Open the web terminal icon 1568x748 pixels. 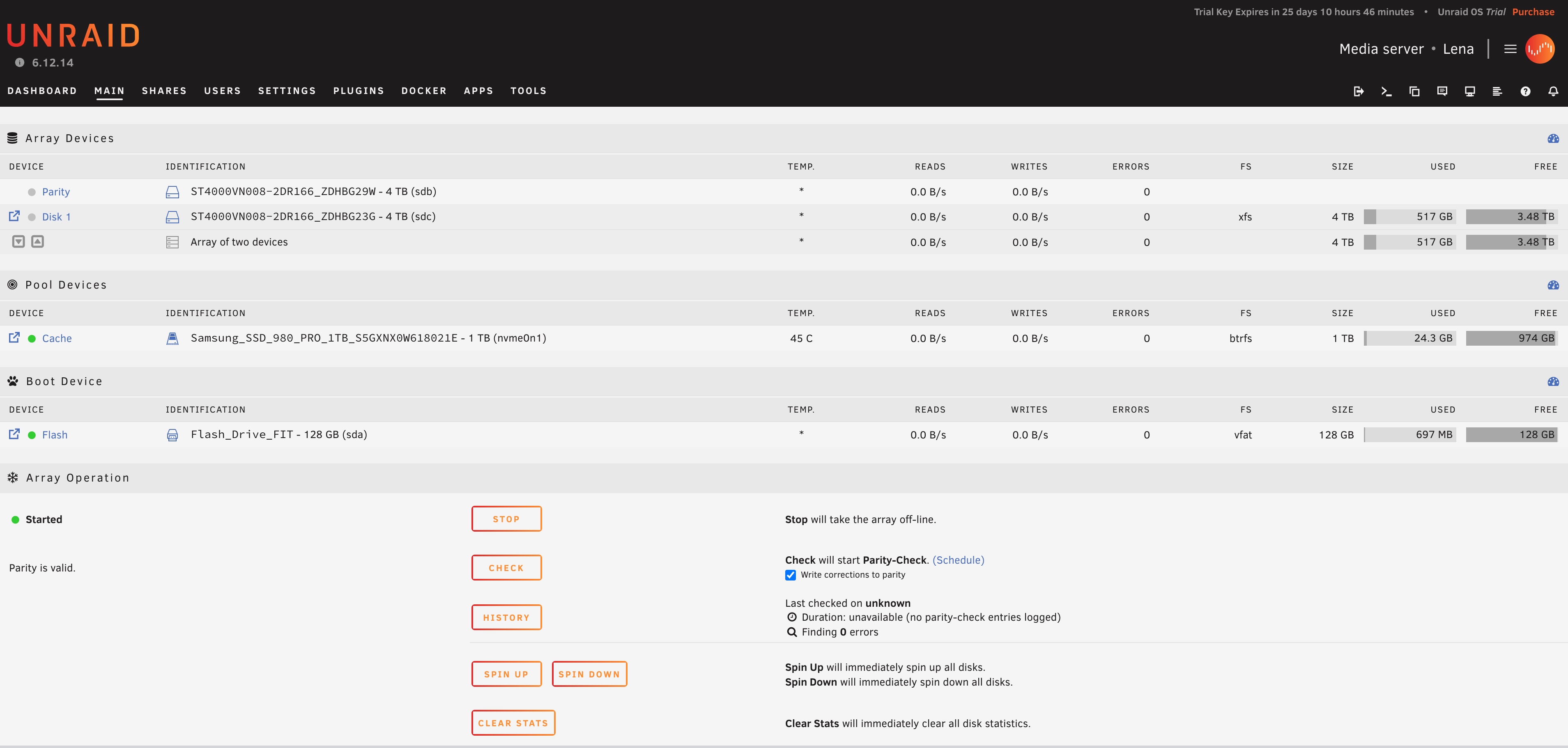pos(1386,91)
